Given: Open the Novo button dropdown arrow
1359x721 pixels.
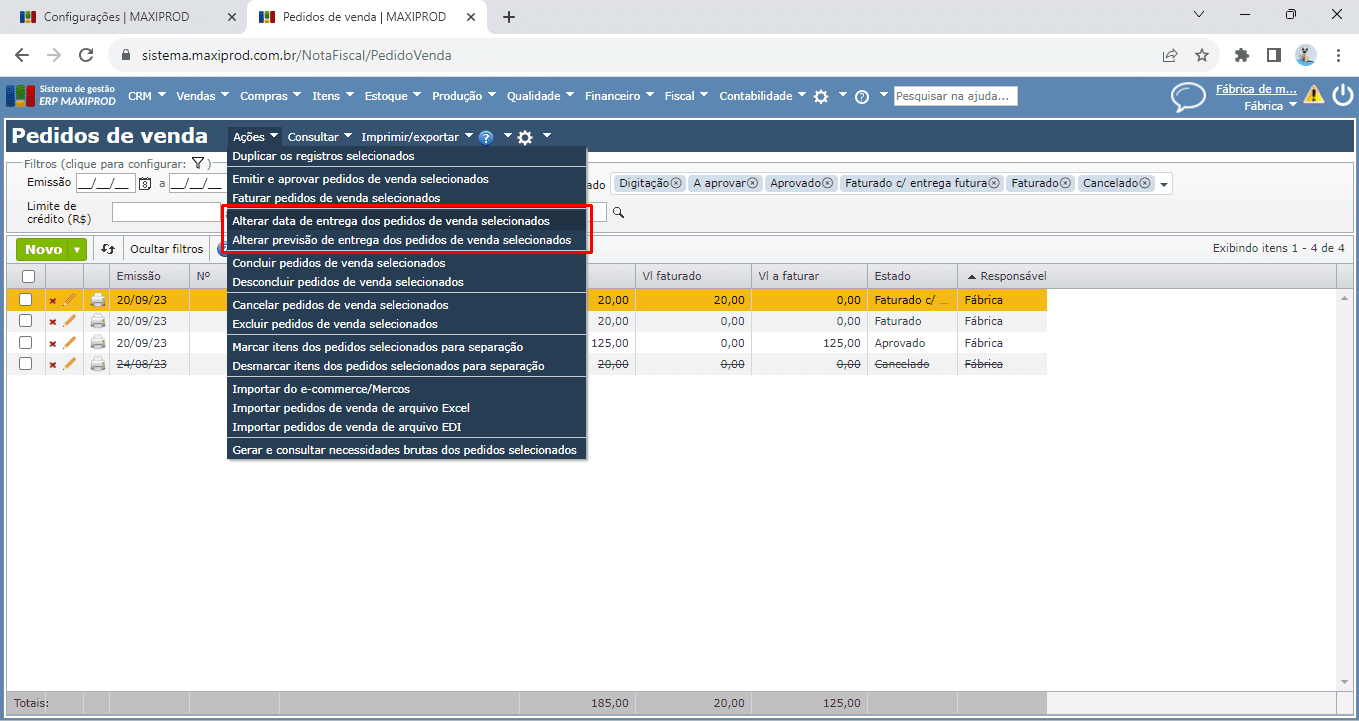Looking at the screenshot, I should tap(77, 250).
